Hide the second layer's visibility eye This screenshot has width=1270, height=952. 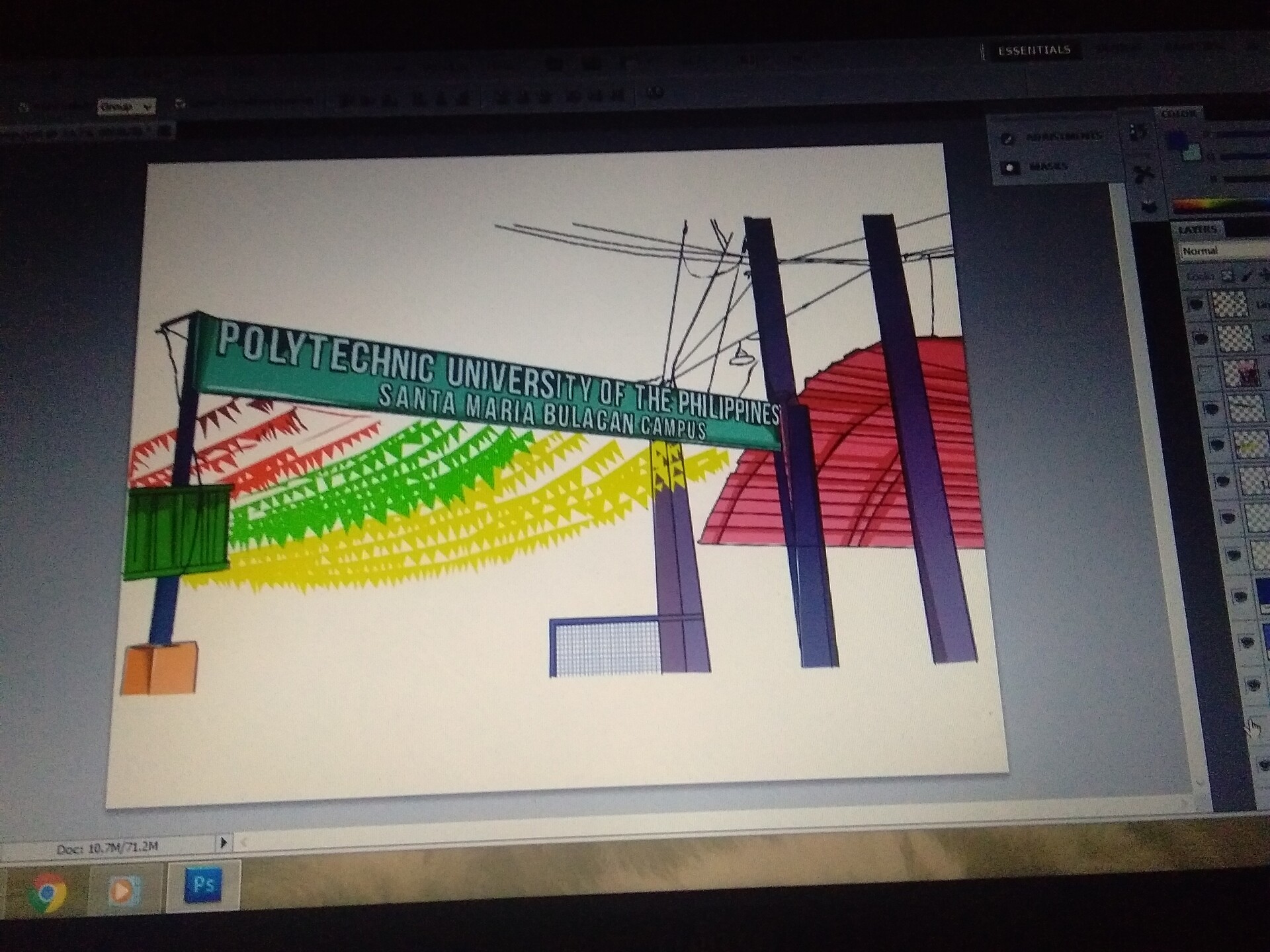point(1201,339)
